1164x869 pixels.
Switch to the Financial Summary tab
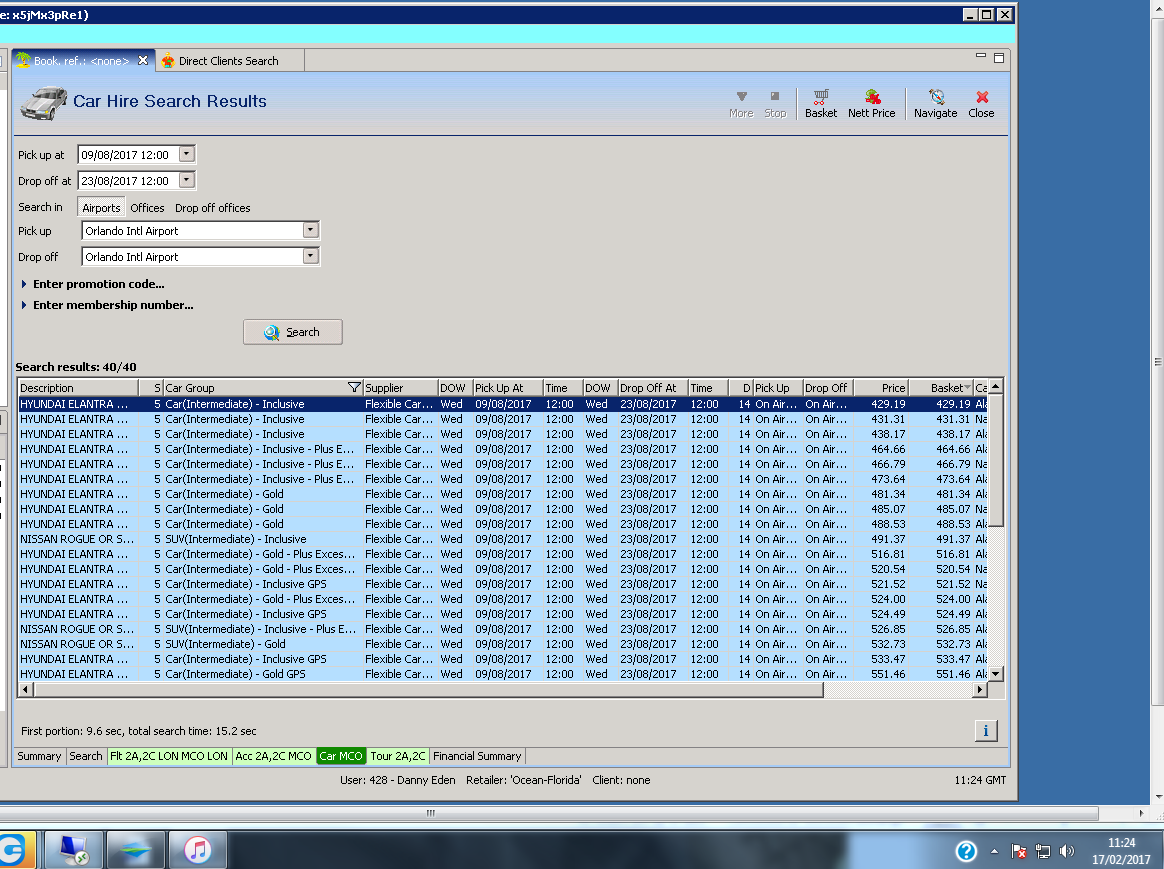(x=477, y=756)
